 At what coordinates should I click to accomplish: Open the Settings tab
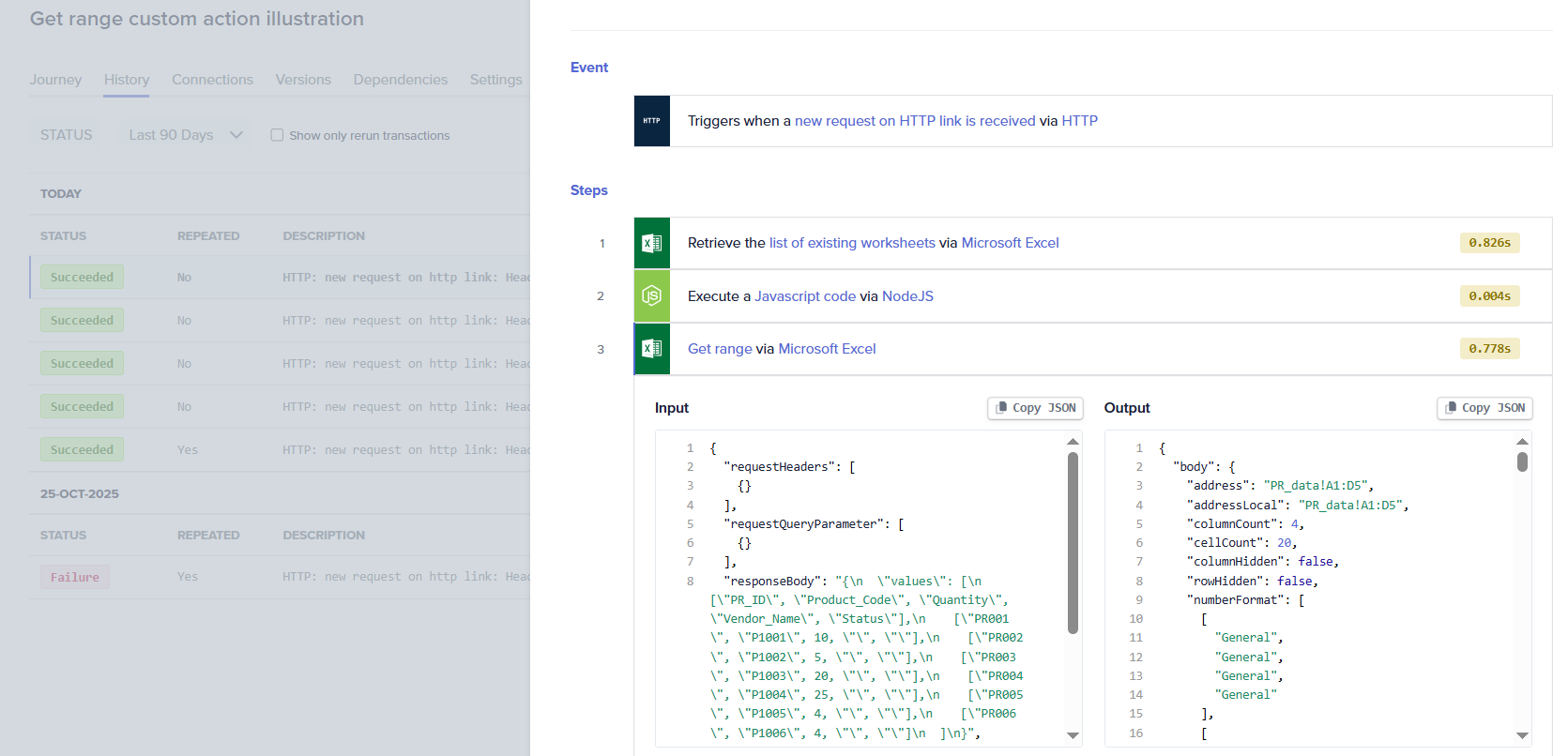pos(495,80)
